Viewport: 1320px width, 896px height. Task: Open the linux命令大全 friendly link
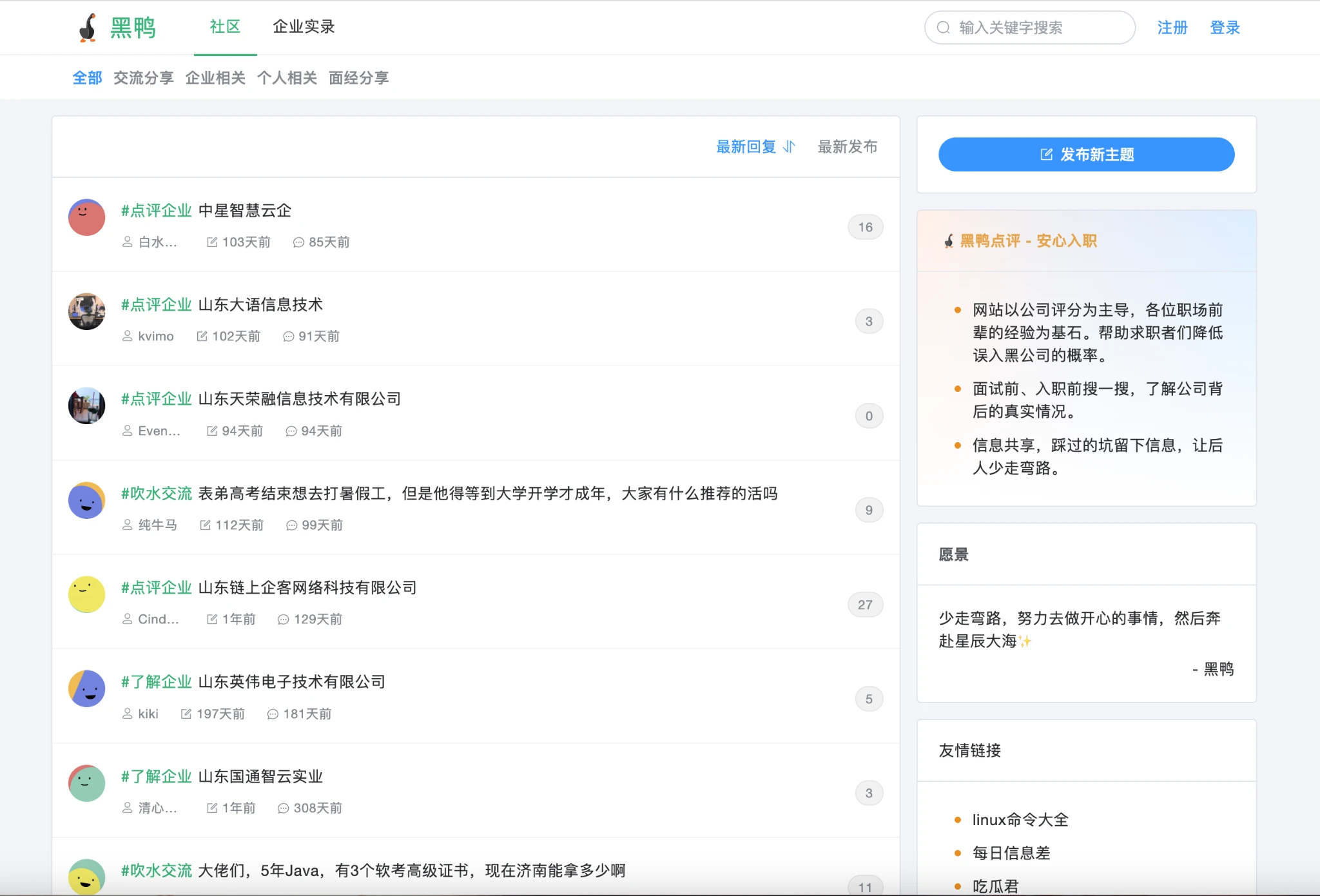point(1020,820)
